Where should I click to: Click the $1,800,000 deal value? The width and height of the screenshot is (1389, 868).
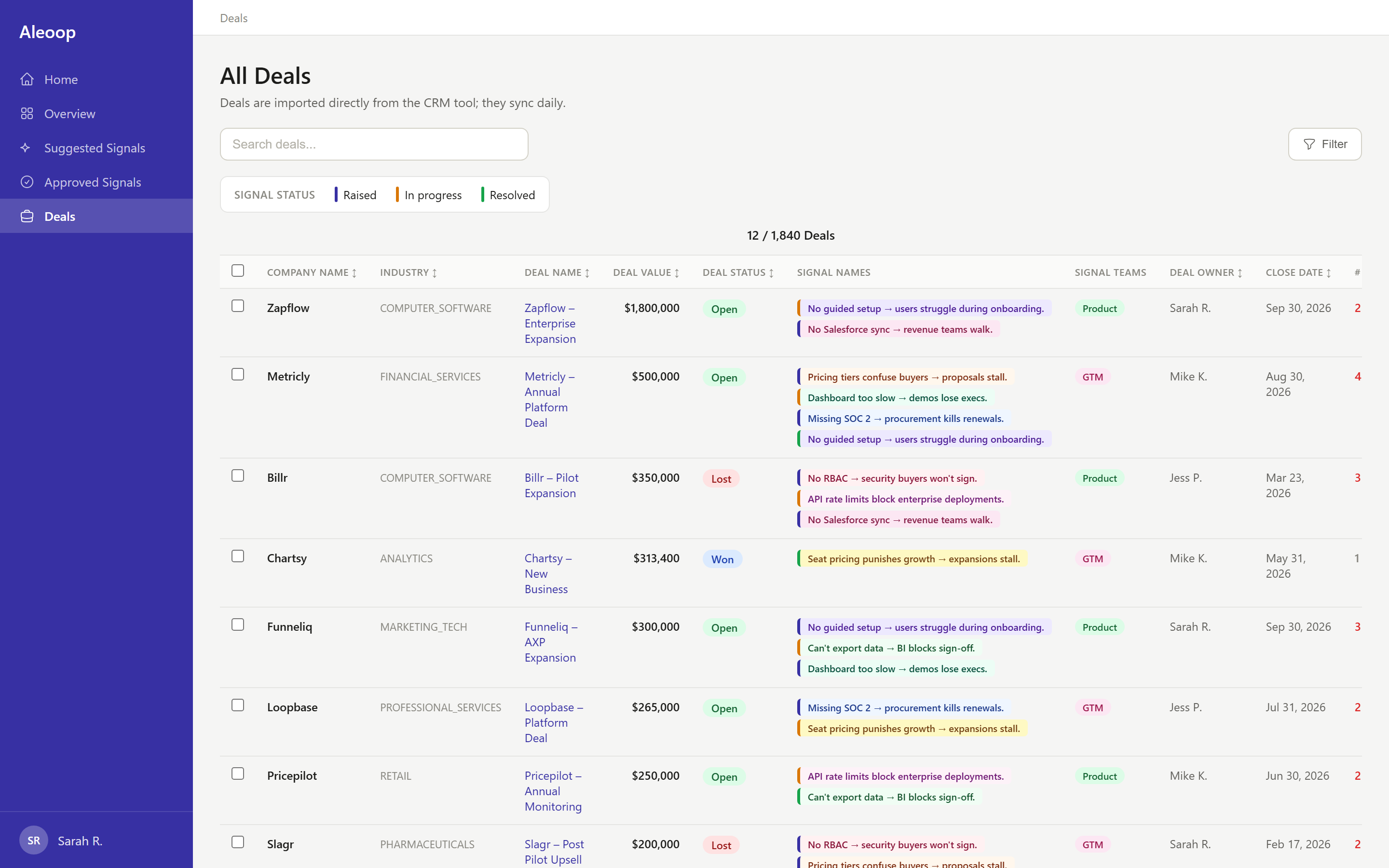(x=652, y=308)
